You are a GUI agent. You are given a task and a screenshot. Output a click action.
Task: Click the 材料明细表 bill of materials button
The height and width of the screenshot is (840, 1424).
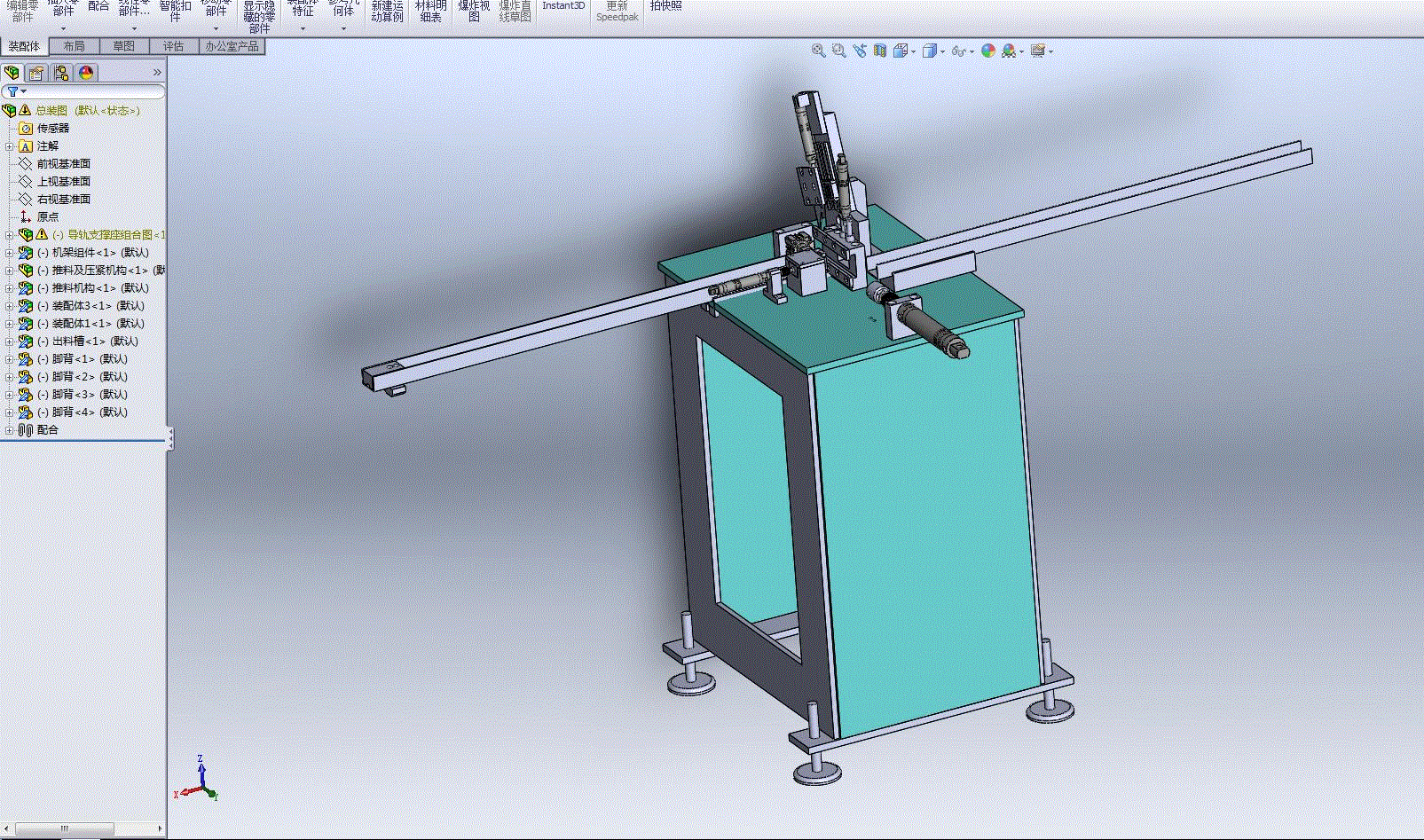pos(431,11)
